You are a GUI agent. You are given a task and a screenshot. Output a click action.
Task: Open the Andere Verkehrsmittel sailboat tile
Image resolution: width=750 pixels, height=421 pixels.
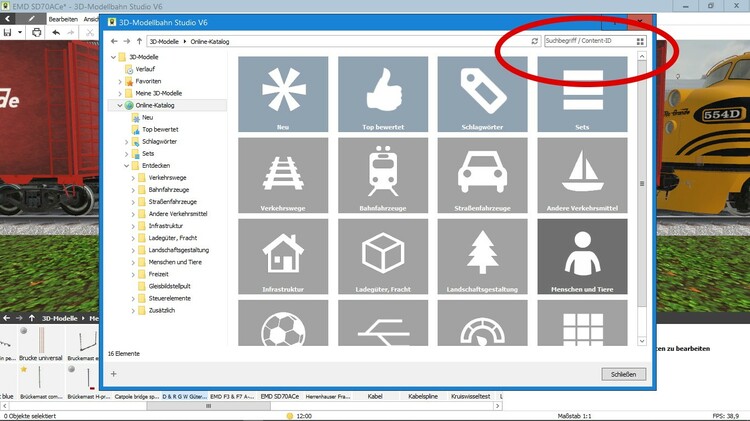coord(582,176)
